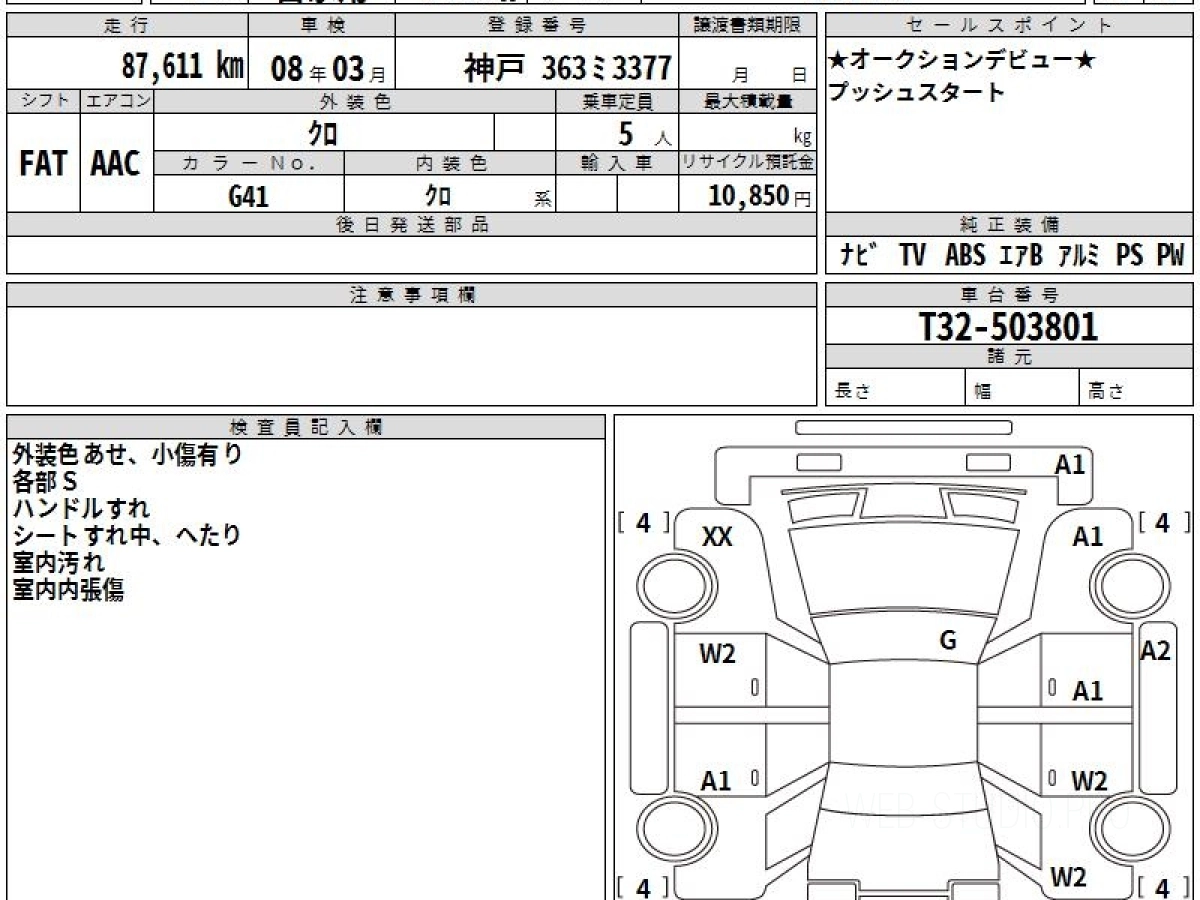Image resolution: width=1200 pixels, height=900 pixels.
Task: Select the アルミ equipment entry
Action: pyautogui.click(x=1078, y=256)
